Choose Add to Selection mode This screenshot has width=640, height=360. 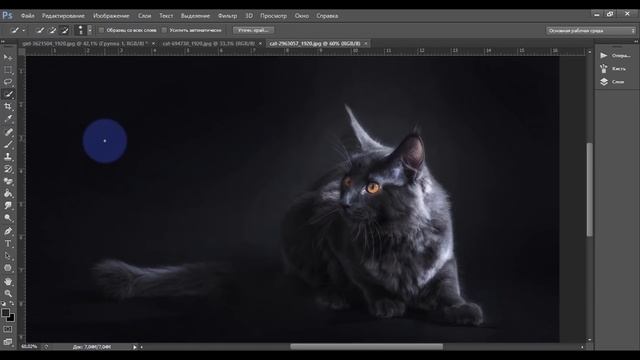[x=52, y=30]
